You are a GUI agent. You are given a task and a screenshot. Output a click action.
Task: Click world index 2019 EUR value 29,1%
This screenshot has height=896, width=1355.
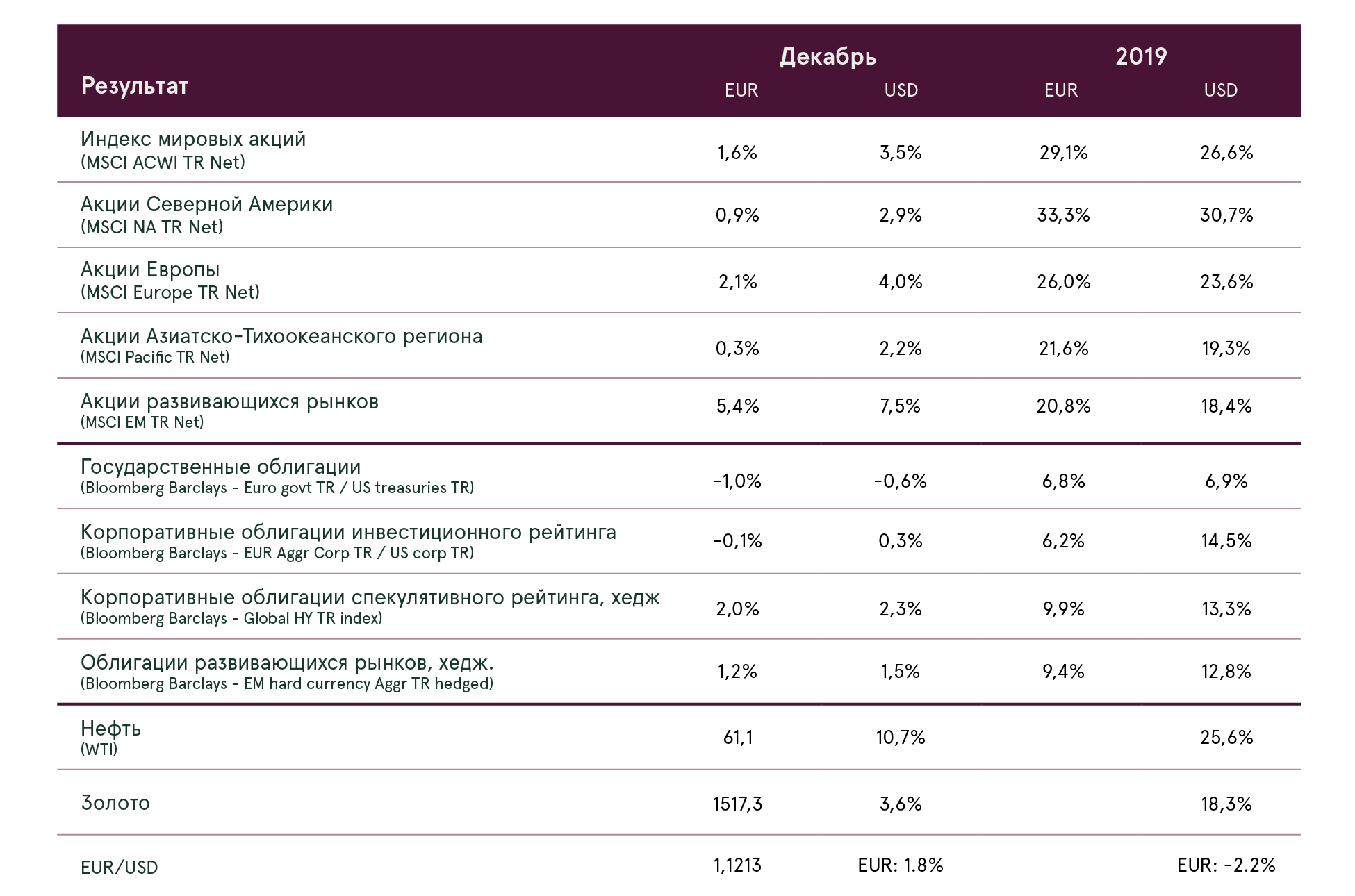tap(1063, 153)
